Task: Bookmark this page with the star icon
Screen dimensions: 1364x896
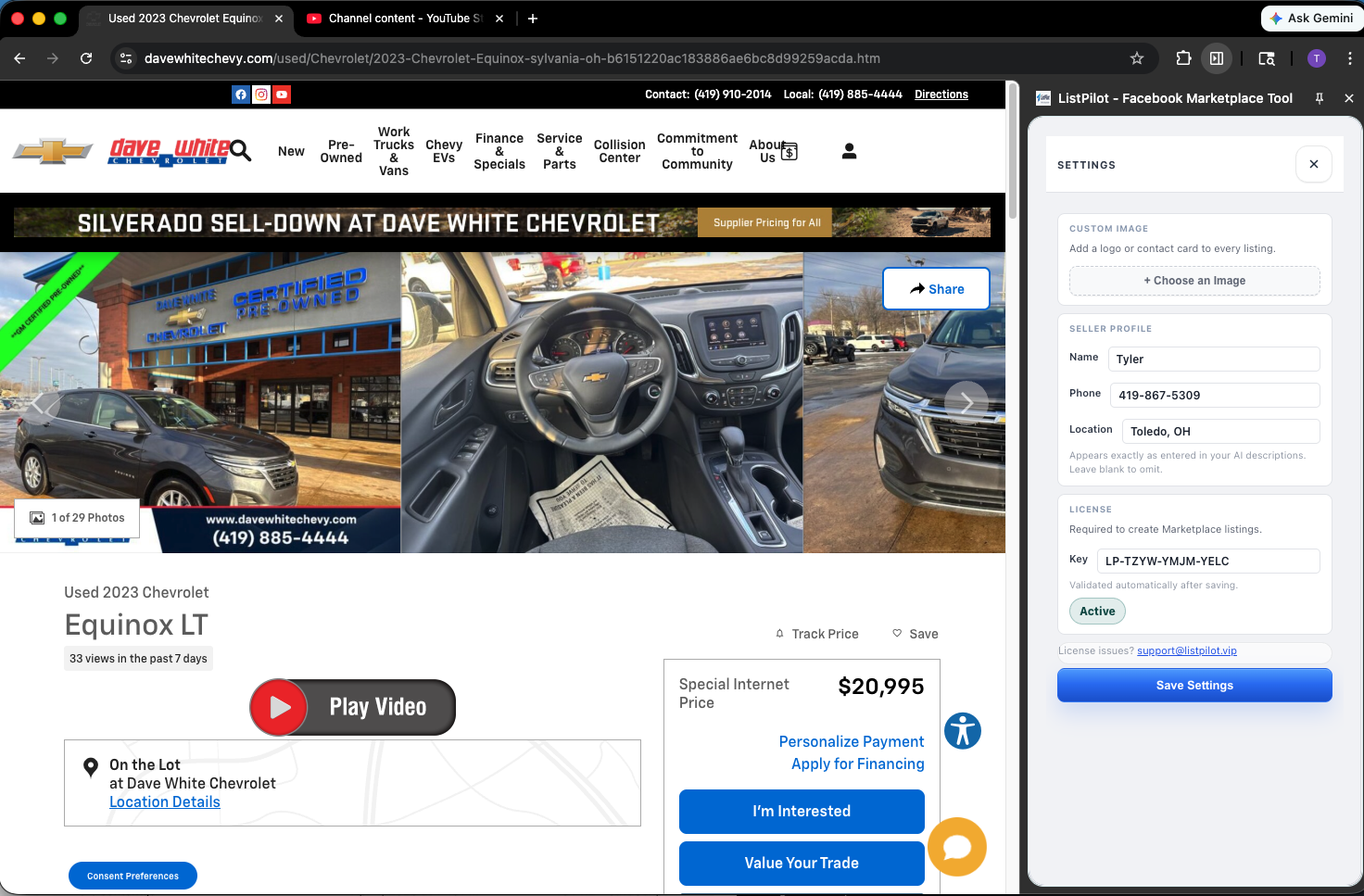Action: tap(1137, 58)
